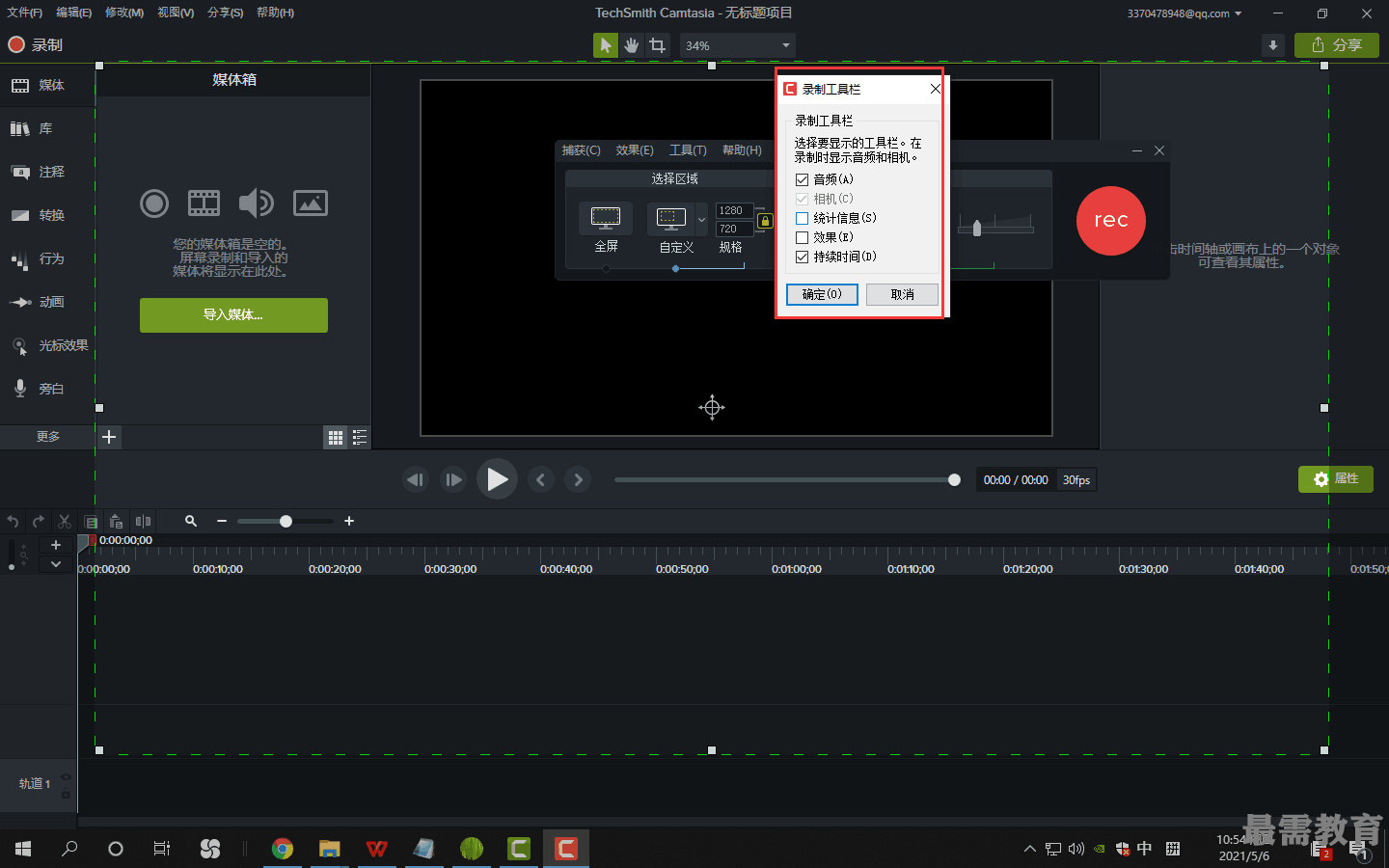
Task: Open the recorder's 工具(T) menu
Action: pyautogui.click(x=688, y=150)
